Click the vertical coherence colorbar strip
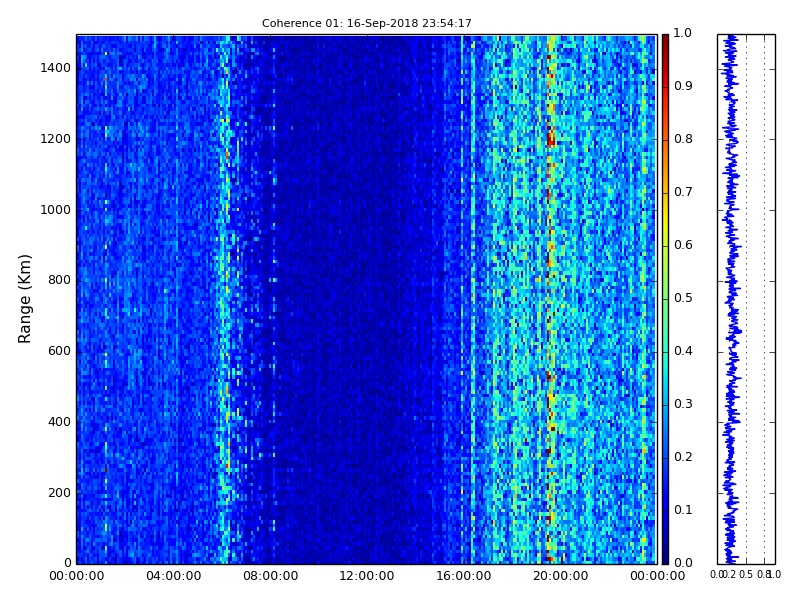Screen dimensions: 800x600 click(665, 299)
